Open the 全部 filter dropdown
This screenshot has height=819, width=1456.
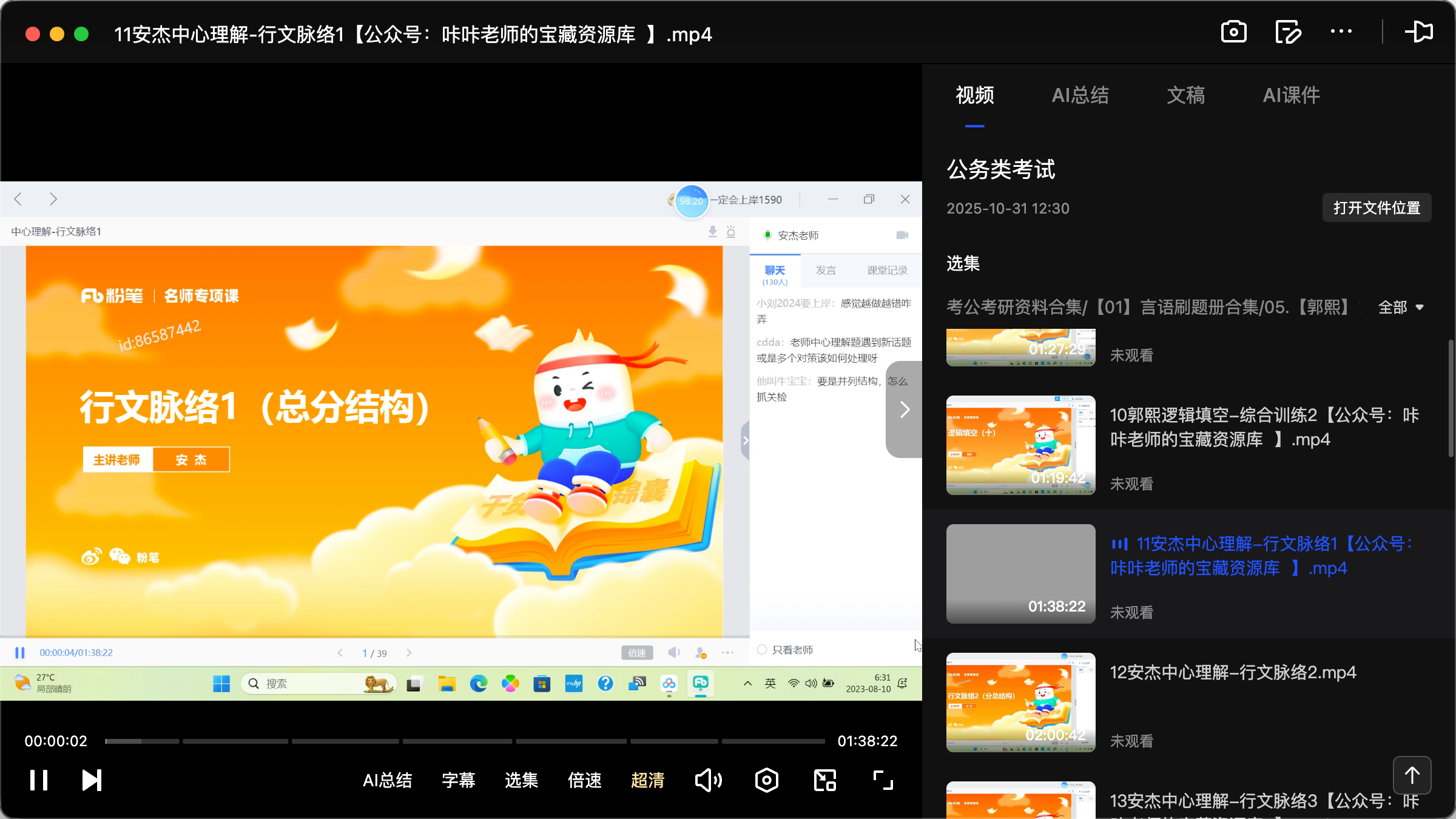pos(1401,308)
